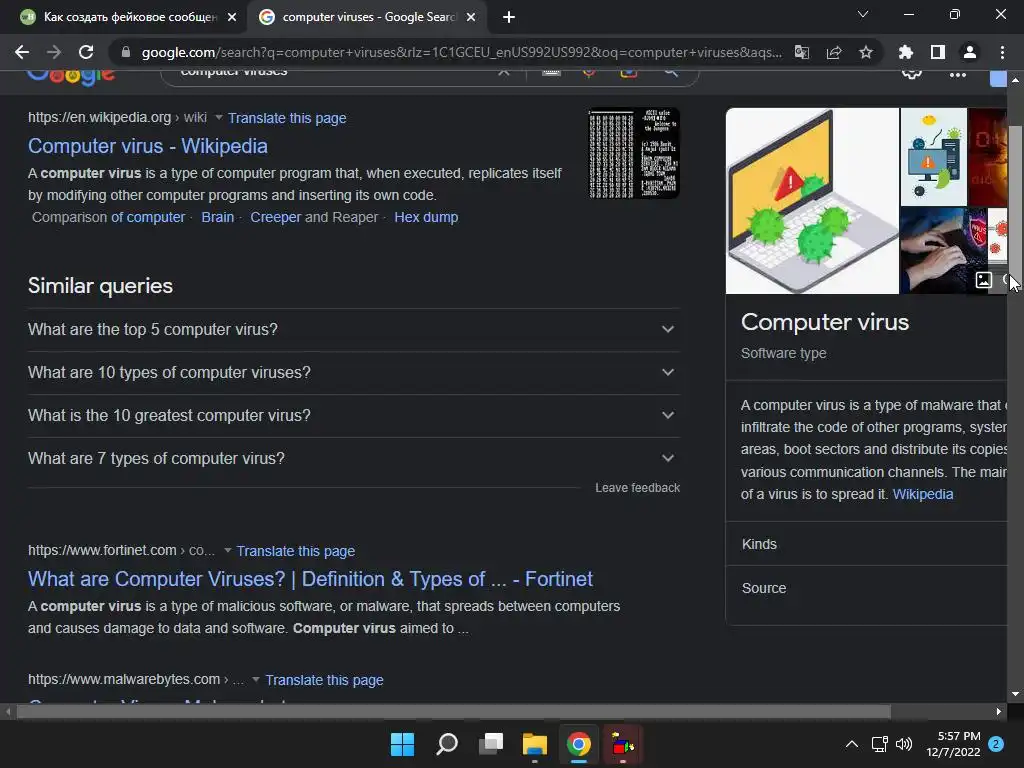Open the monitor warning illustration thumbnail
The image size is (1024, 768).
pos(934,157)
